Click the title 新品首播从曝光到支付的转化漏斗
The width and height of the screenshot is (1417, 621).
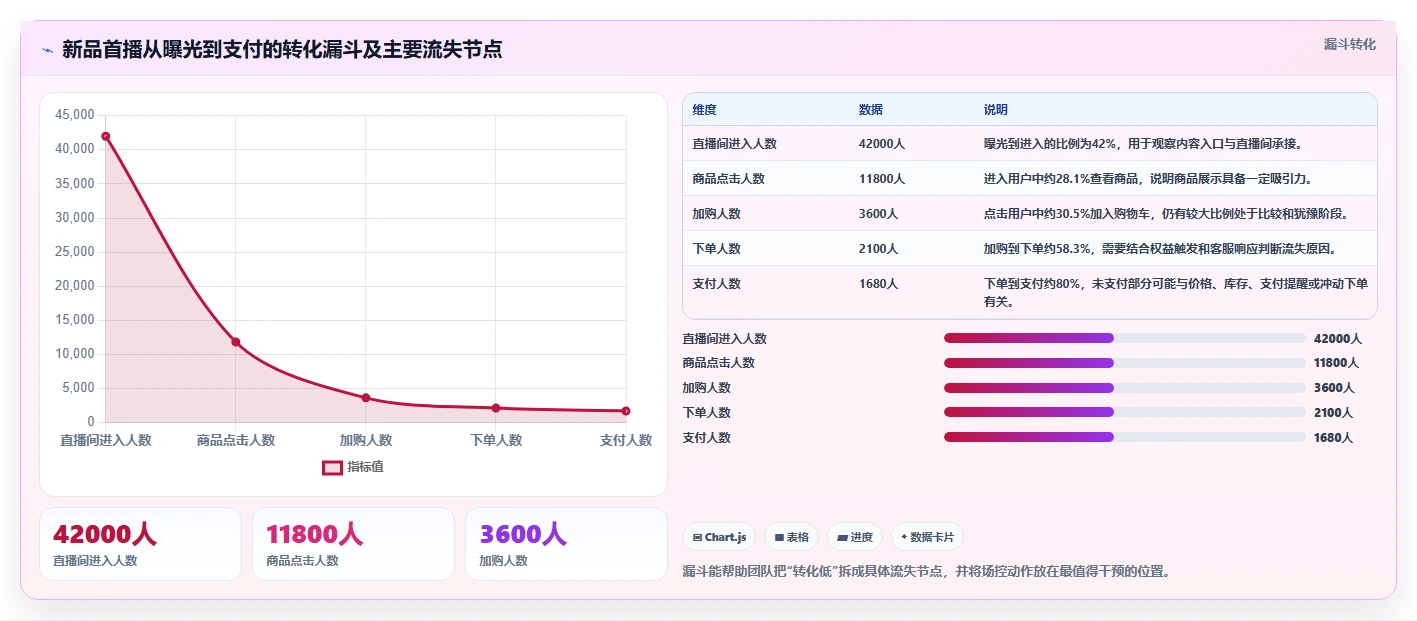click(x=282, y=49)
